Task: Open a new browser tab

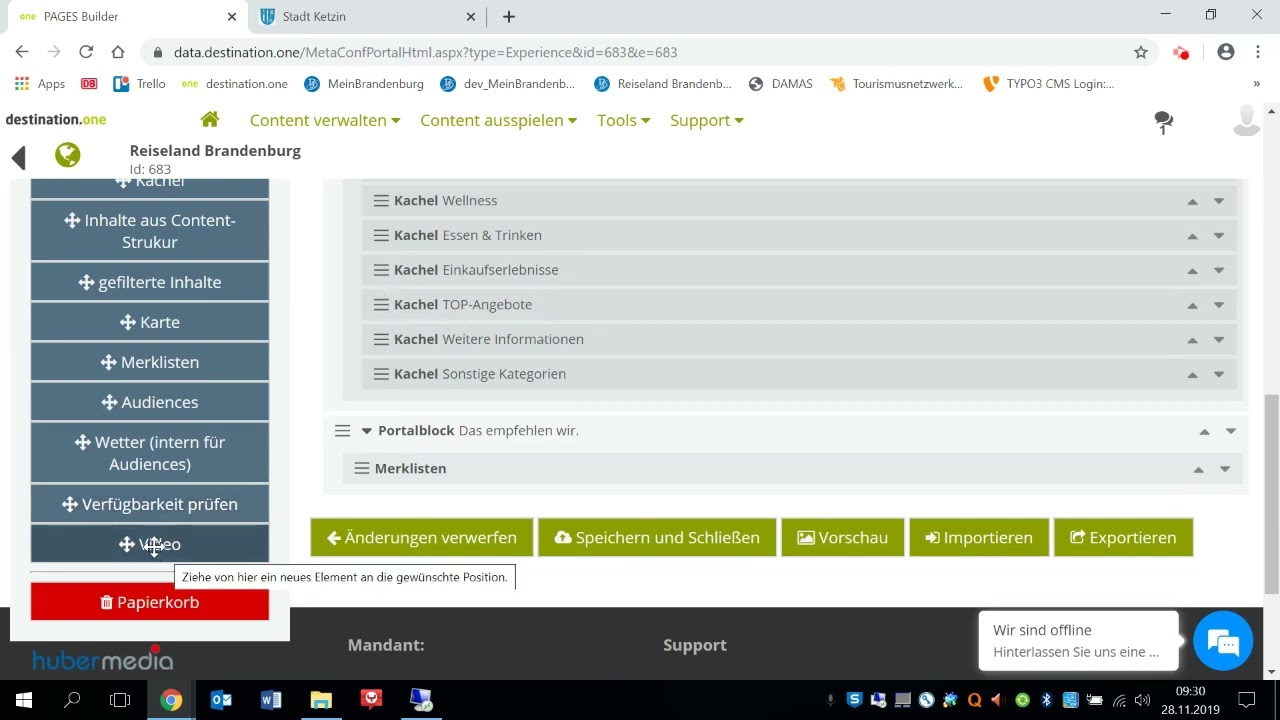Action: pyautogui.click(x=509, y=16)
